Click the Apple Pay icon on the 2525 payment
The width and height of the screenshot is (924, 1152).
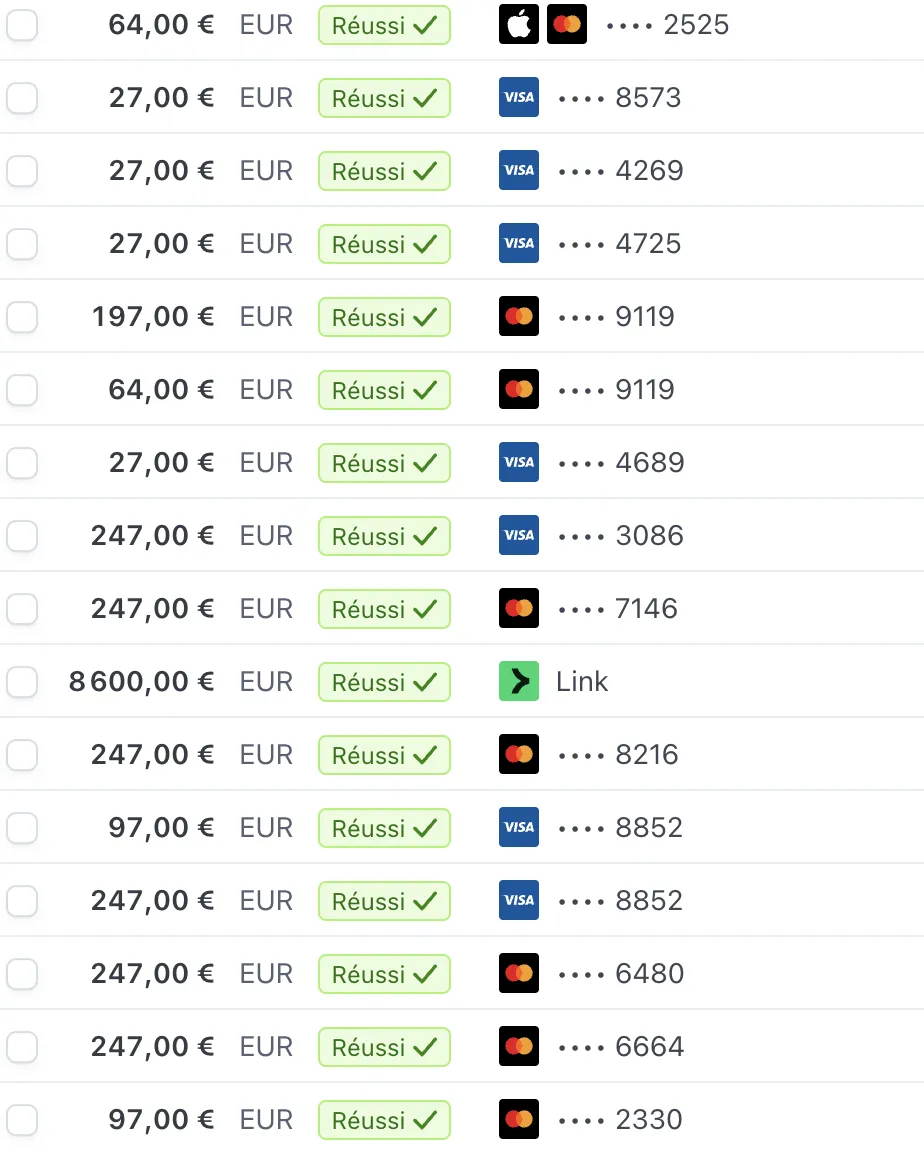click(x=519, y=24)
